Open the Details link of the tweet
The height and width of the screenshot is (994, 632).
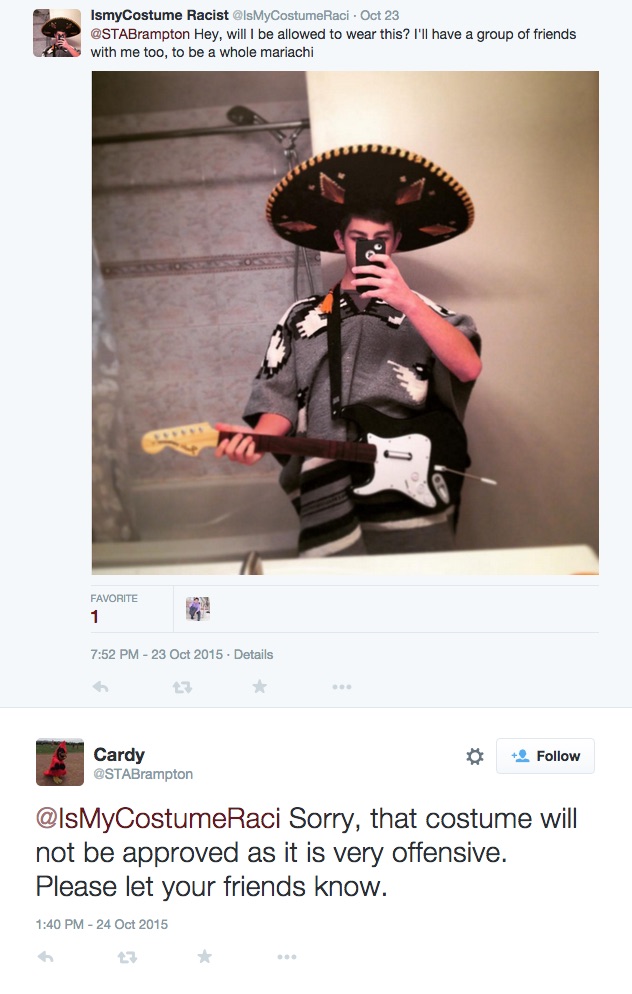point(254,654)
